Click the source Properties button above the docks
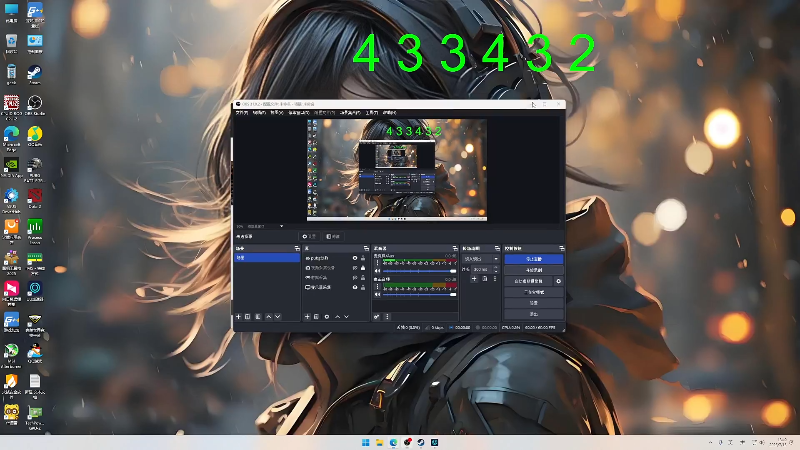The height and width of the screenshot is (450, 800). pos(309,236)
